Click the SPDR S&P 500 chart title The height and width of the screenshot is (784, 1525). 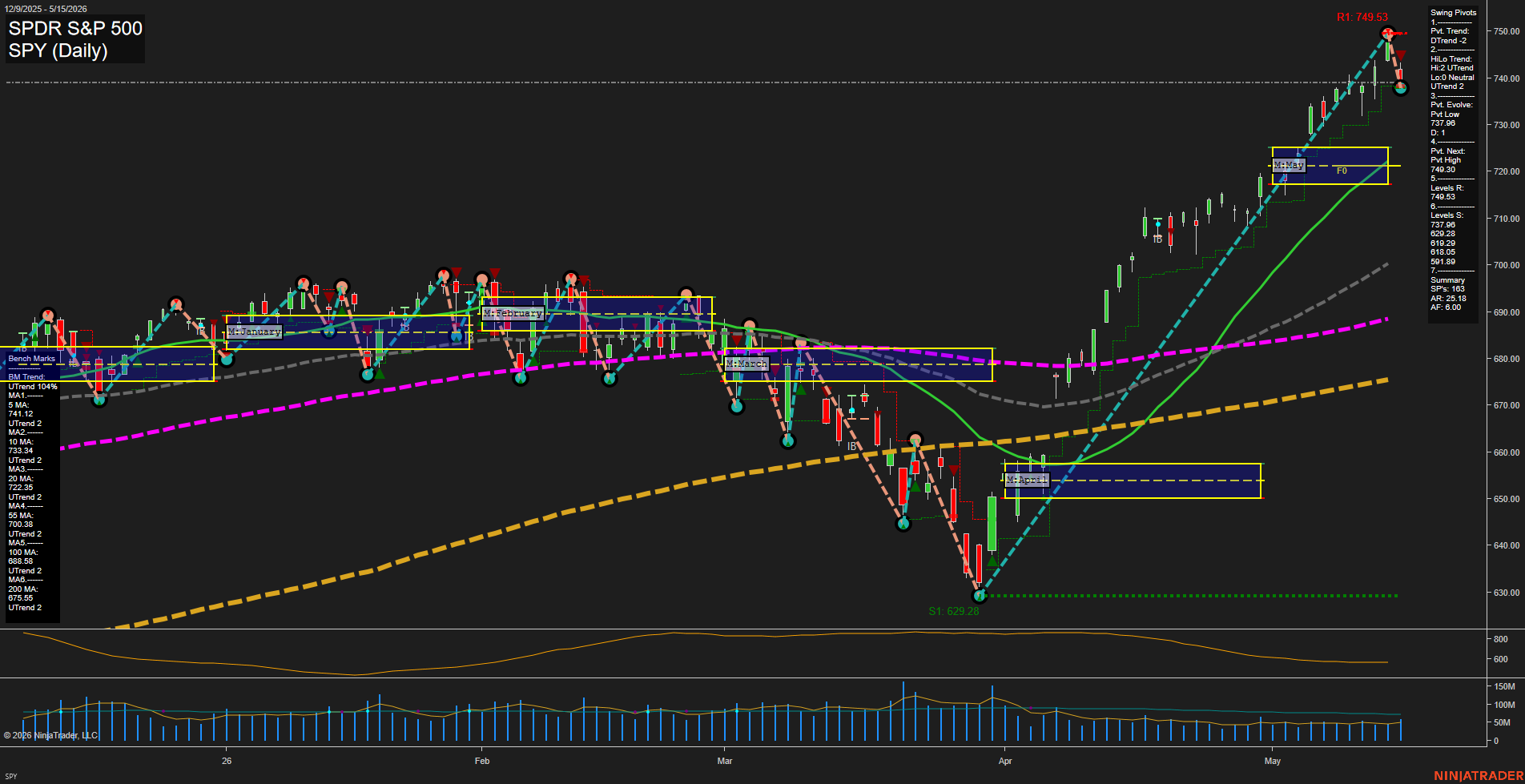tap(75, 28)
